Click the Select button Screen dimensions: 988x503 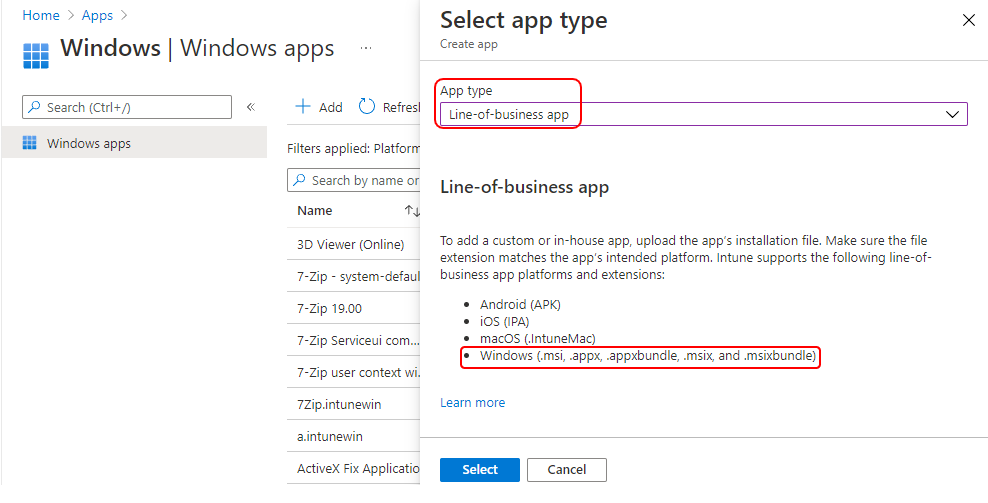pos(480,470)
